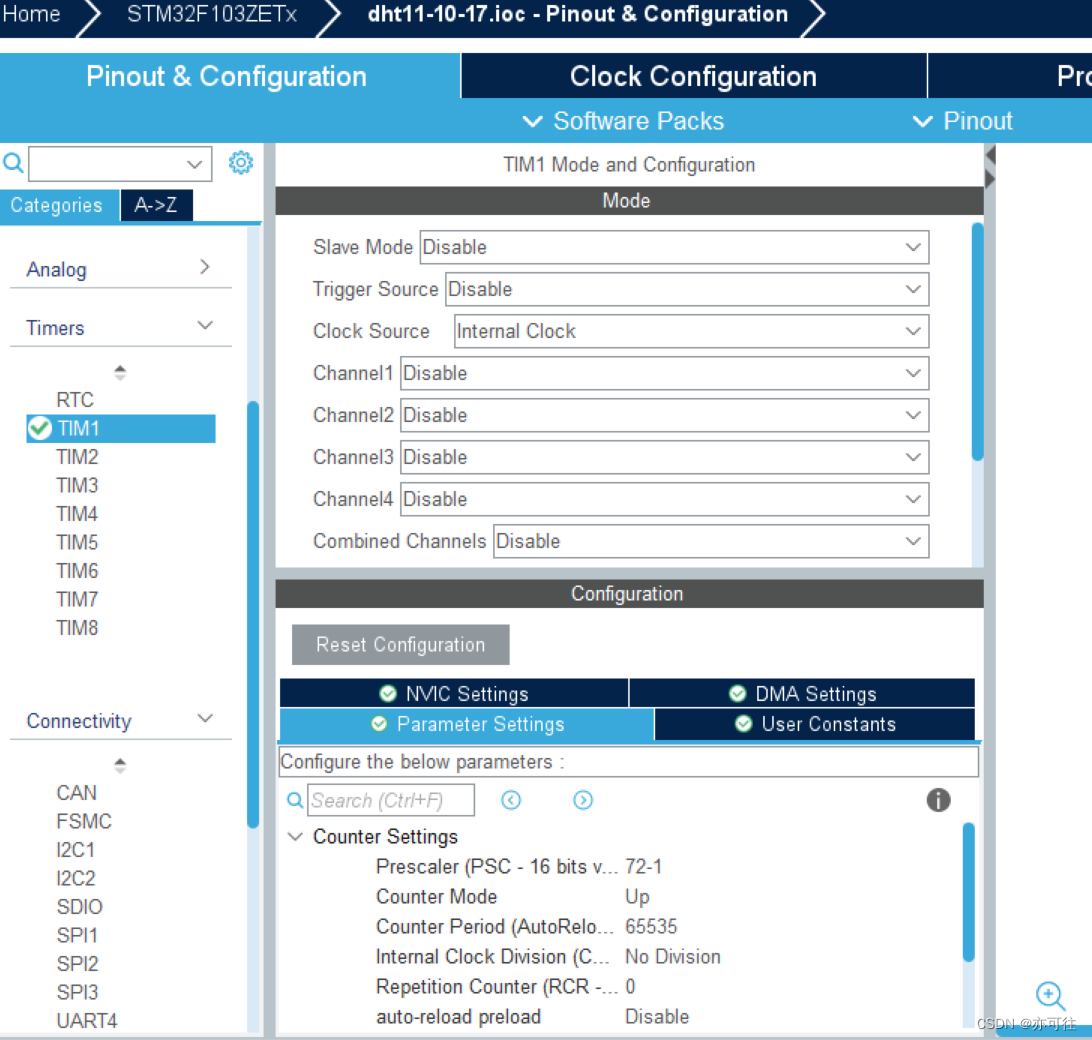
Task: Select FSMC under Connectivity
Action: click(84, 821)
